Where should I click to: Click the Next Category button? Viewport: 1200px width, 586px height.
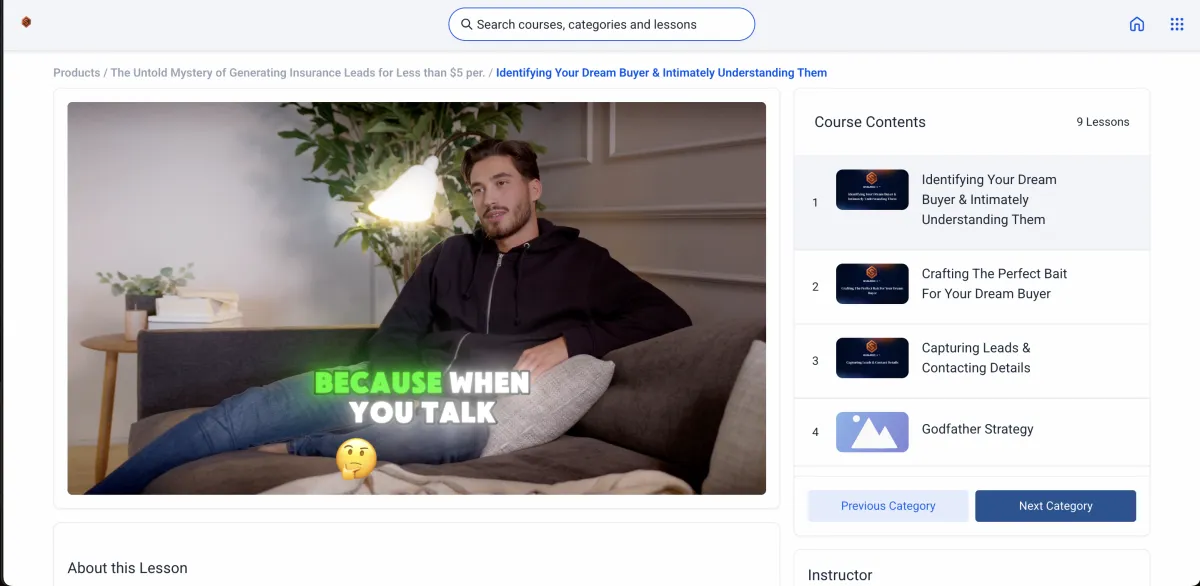[1055, 506]
